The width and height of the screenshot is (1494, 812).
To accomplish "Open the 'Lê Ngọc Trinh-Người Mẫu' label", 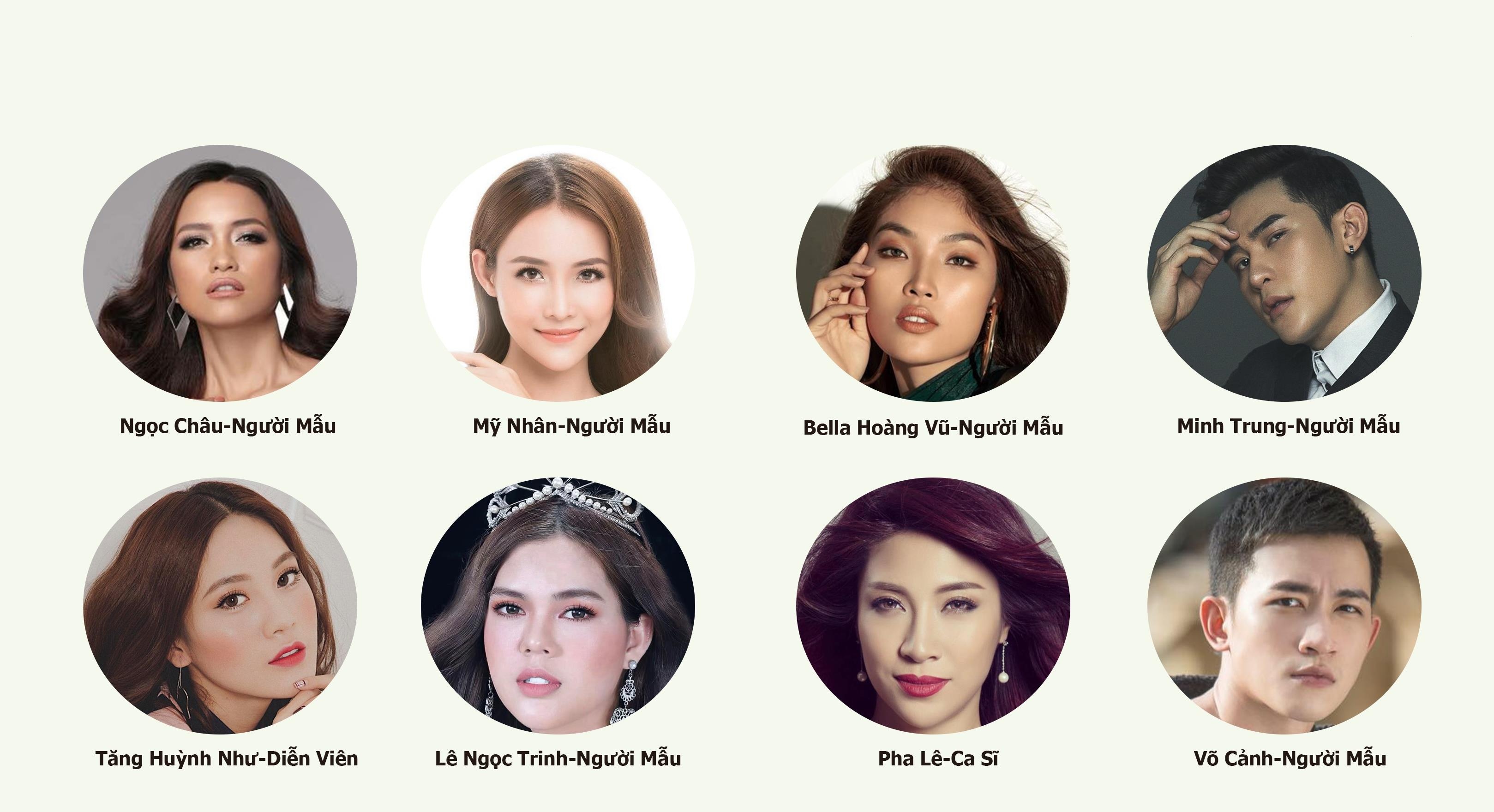I will [558, 759].
